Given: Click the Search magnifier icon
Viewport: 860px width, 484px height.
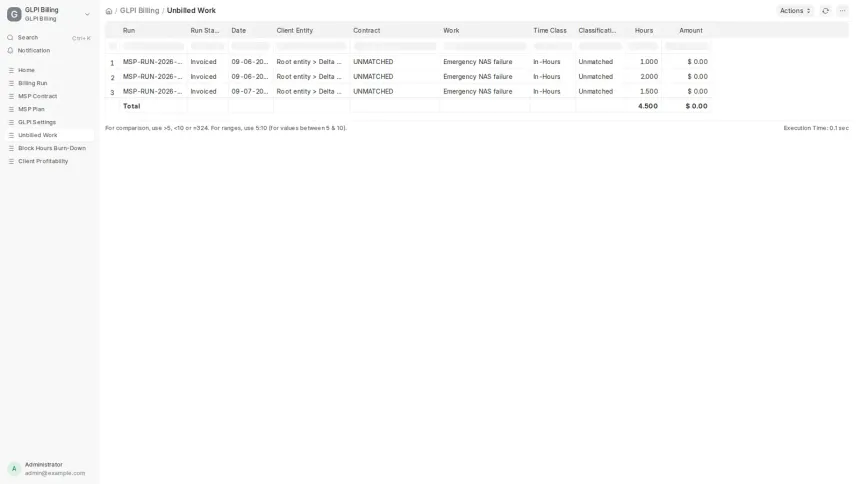Looking at the screenshot, I should pyautogui.click(x=10, y=37).
